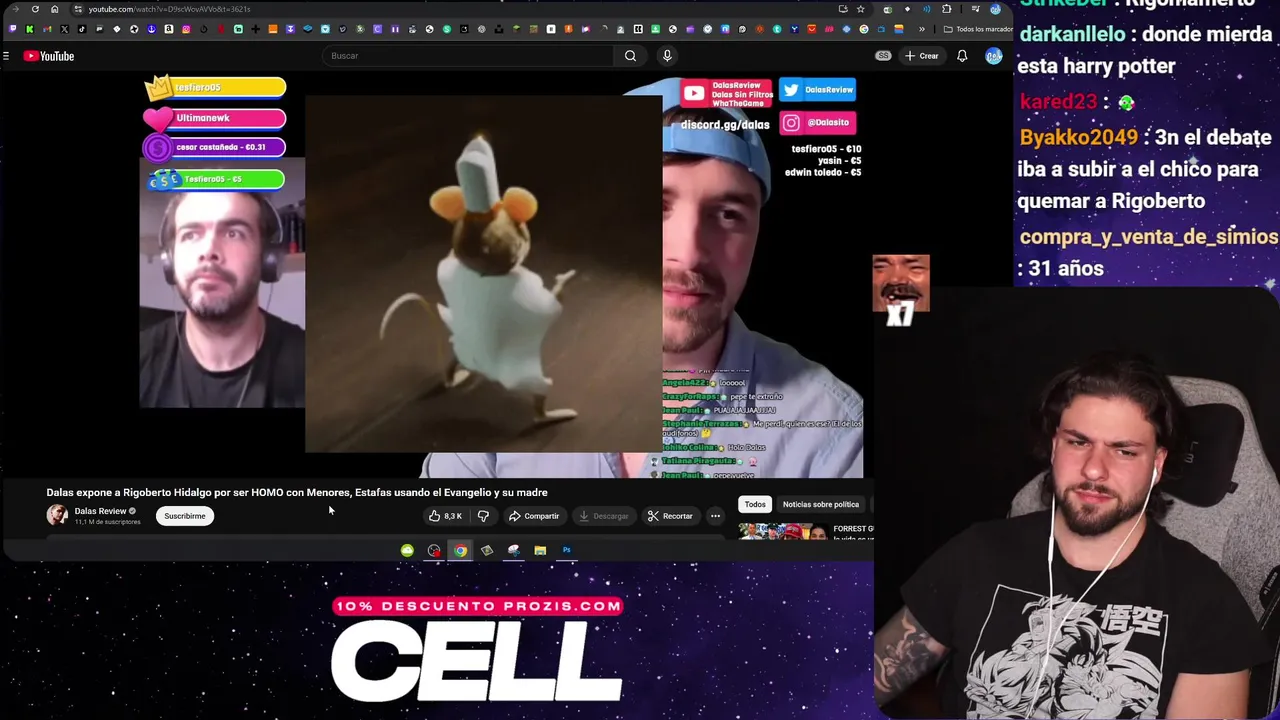Click the Chrome home button
The width and height of the screenshot is (1280, 720).
(54, 9)
